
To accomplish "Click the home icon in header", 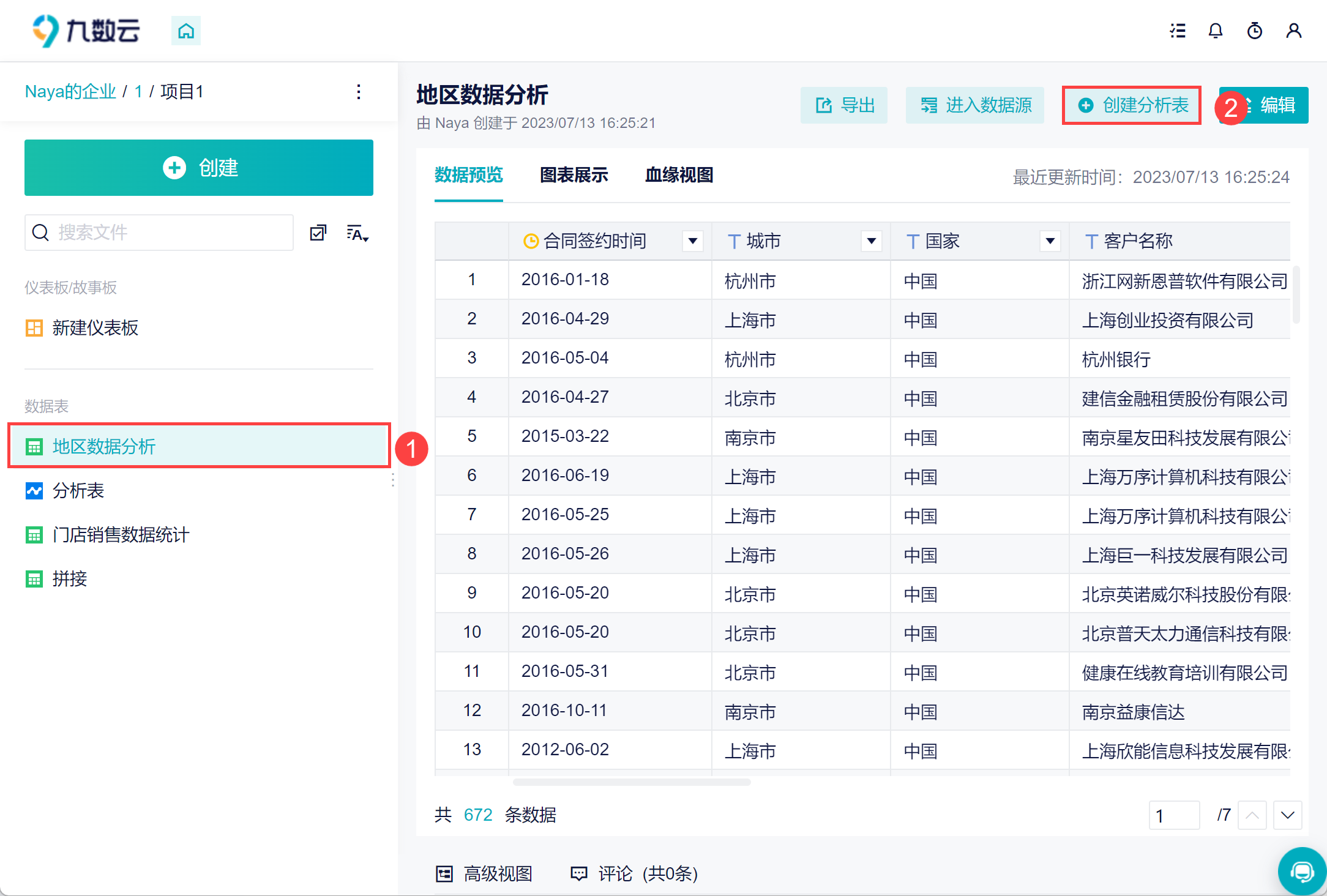I will pos(186,31).
